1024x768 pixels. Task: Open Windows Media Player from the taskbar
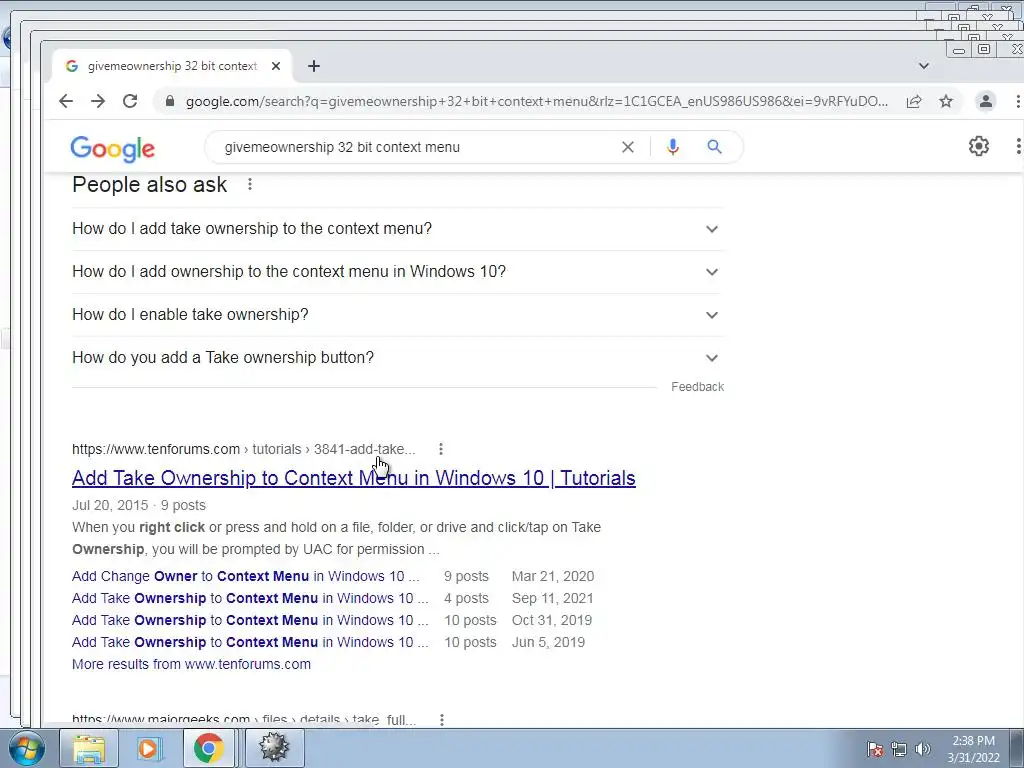[x=148, y=748]
